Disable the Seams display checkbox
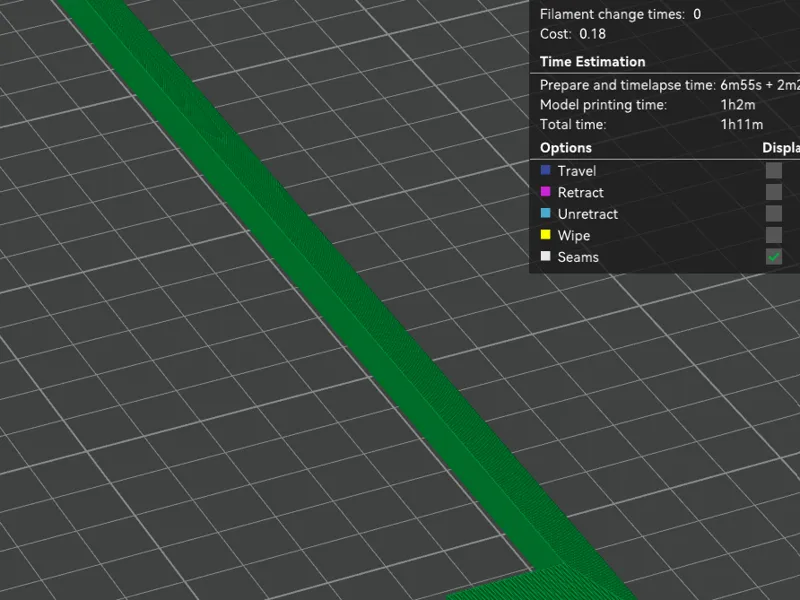 [773, 257]
